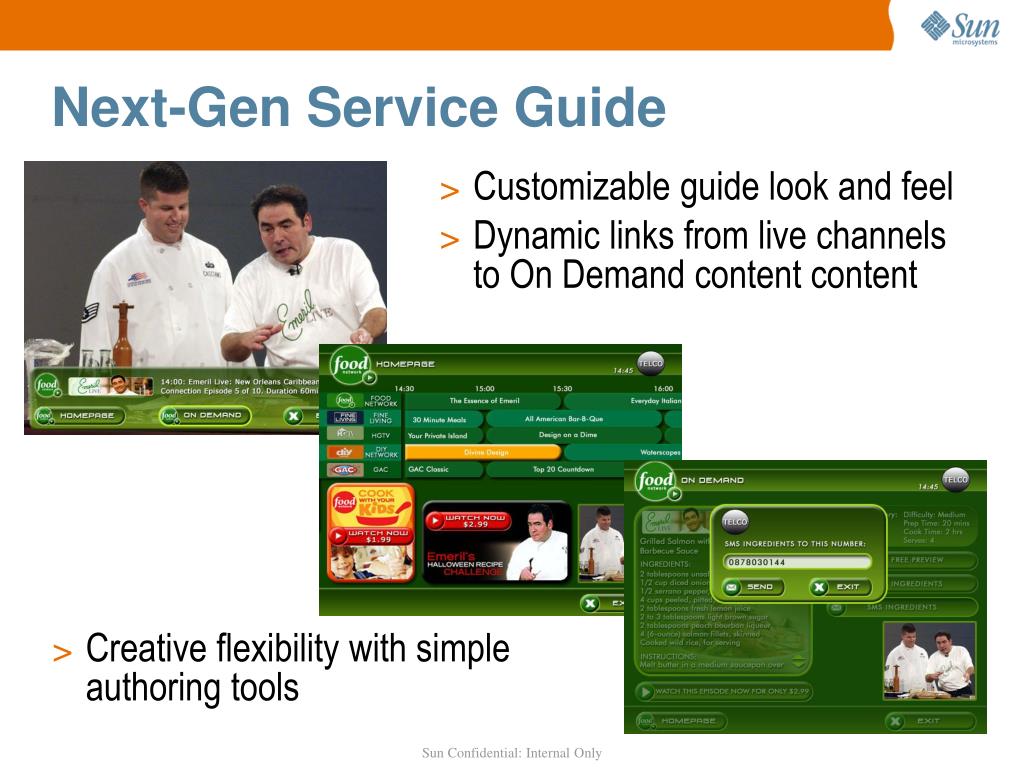The width and height of the screenshot is (1024, 768).
Task: Click SEND button in SMS dialog
Action: coord(752,587)
